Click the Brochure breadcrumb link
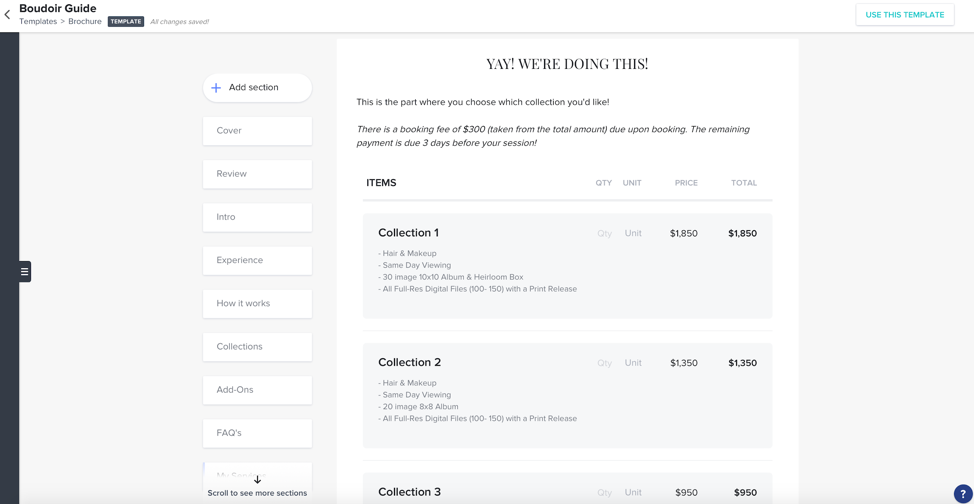Viewport: 974px width, 504px height. 85,21
